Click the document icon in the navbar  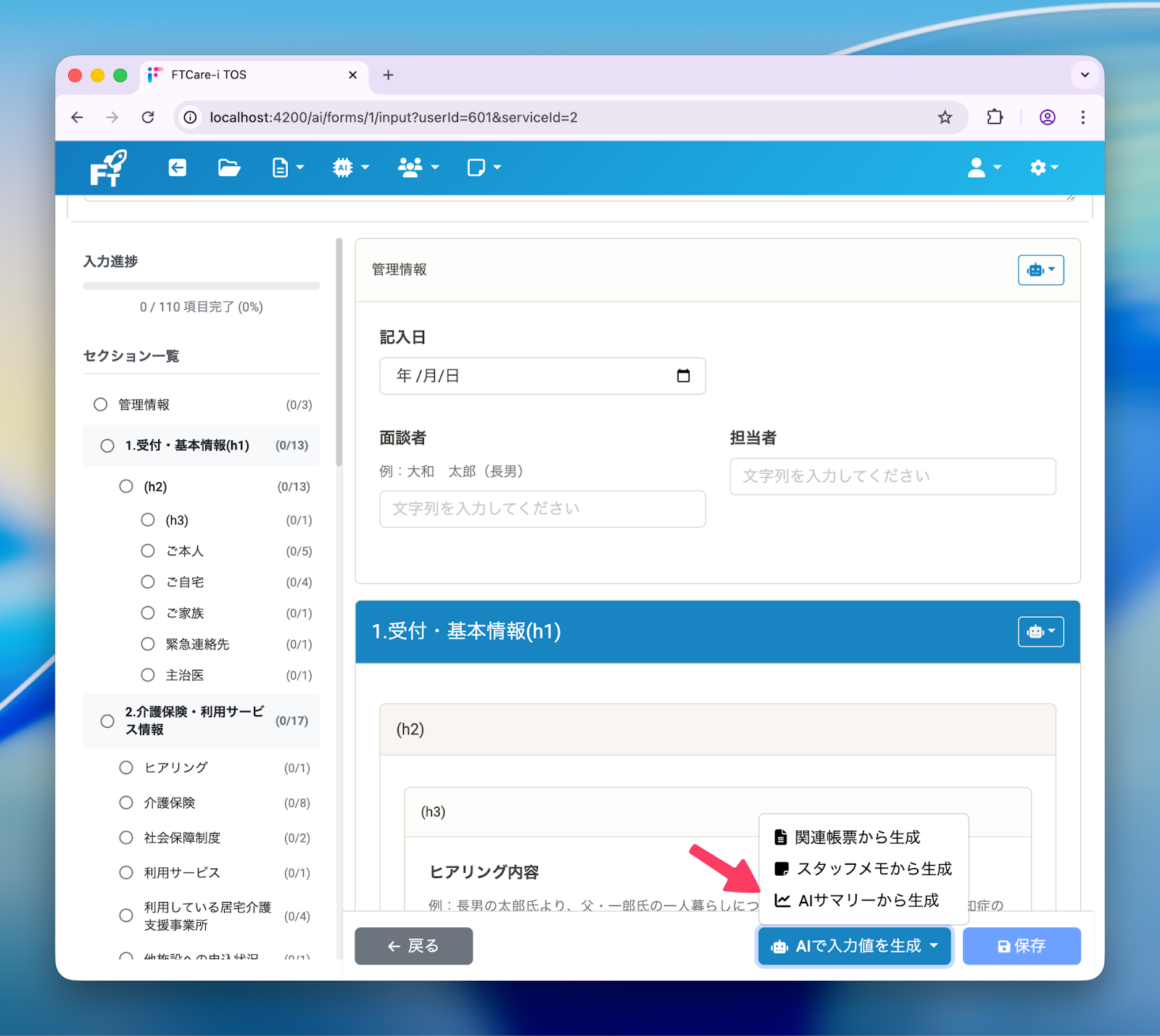281,167
